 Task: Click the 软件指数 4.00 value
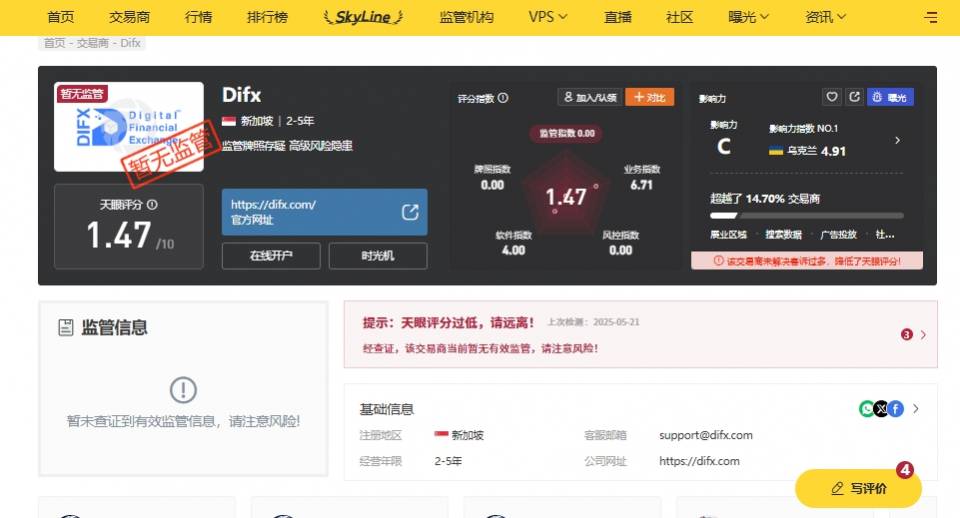513,250
